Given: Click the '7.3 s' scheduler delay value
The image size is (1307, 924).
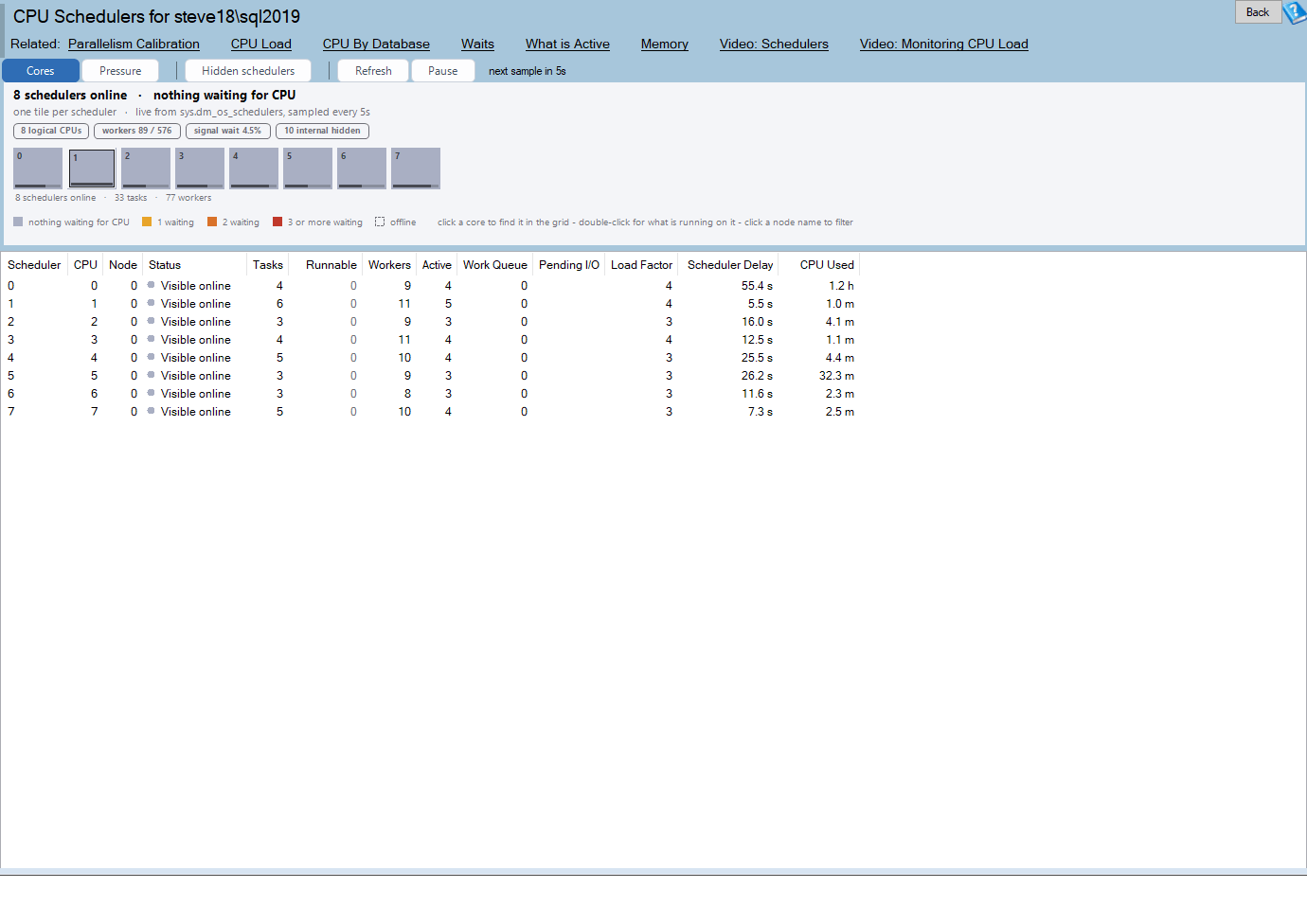Looking at the screenshot, I should coord(761,412).
